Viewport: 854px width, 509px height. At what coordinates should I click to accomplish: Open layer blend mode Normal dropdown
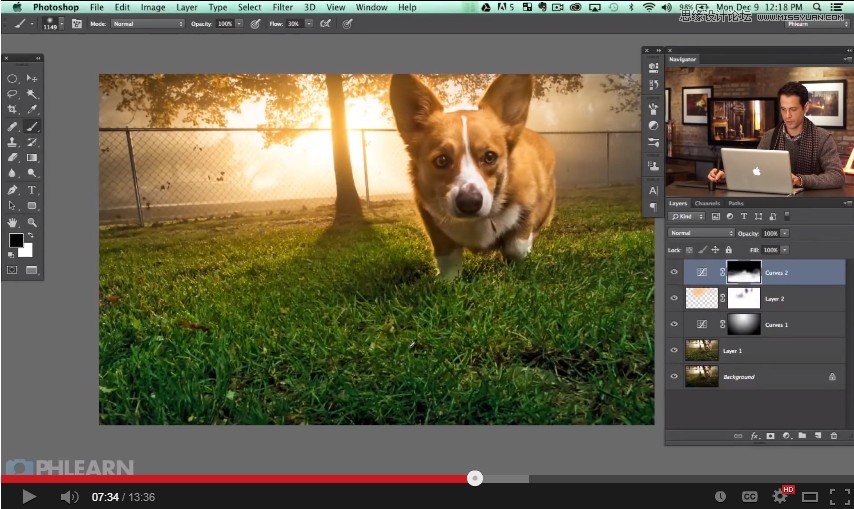pyautogui.click(x=701, y=233)
